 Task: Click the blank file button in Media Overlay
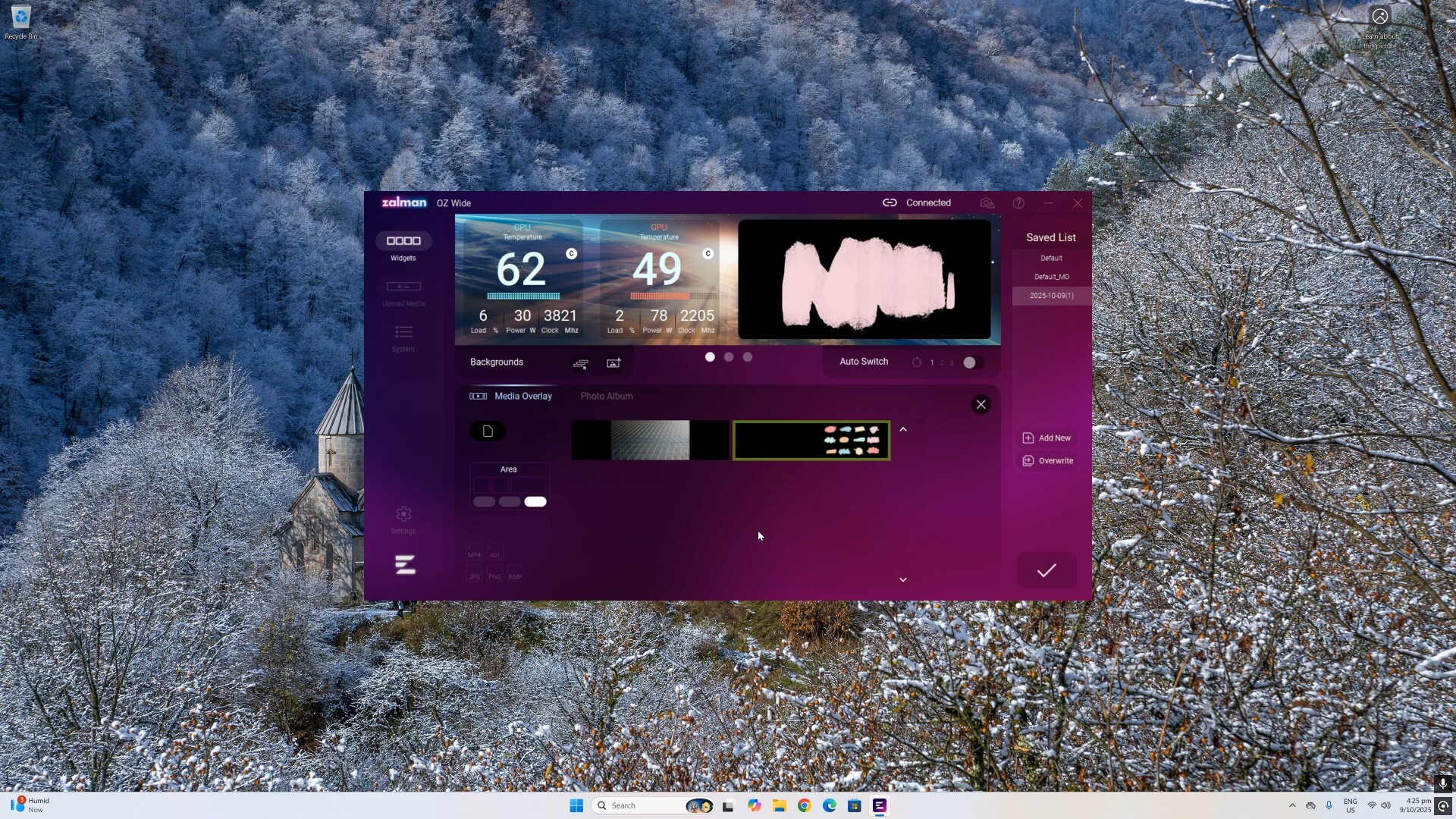pos(488,431)
